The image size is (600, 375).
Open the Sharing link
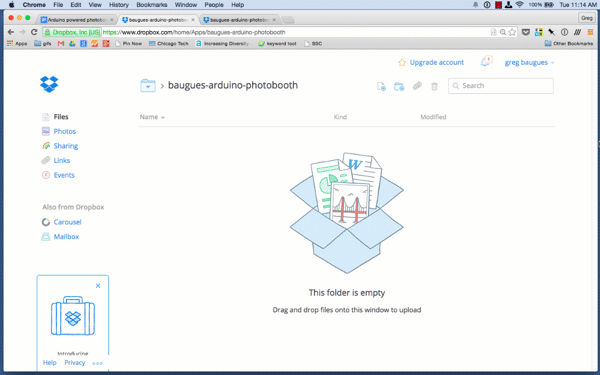click(x=66, y=146)
